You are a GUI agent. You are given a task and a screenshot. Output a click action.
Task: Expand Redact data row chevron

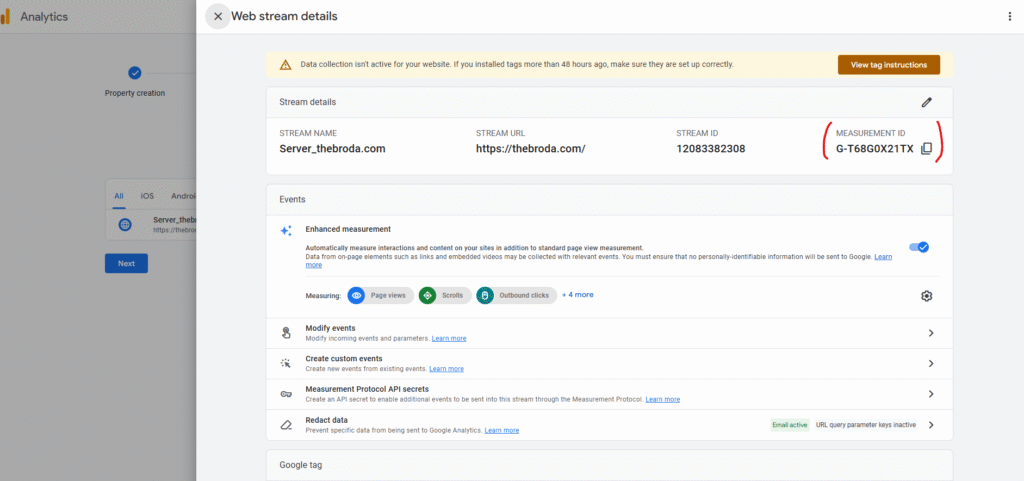[x=931, y=425]
